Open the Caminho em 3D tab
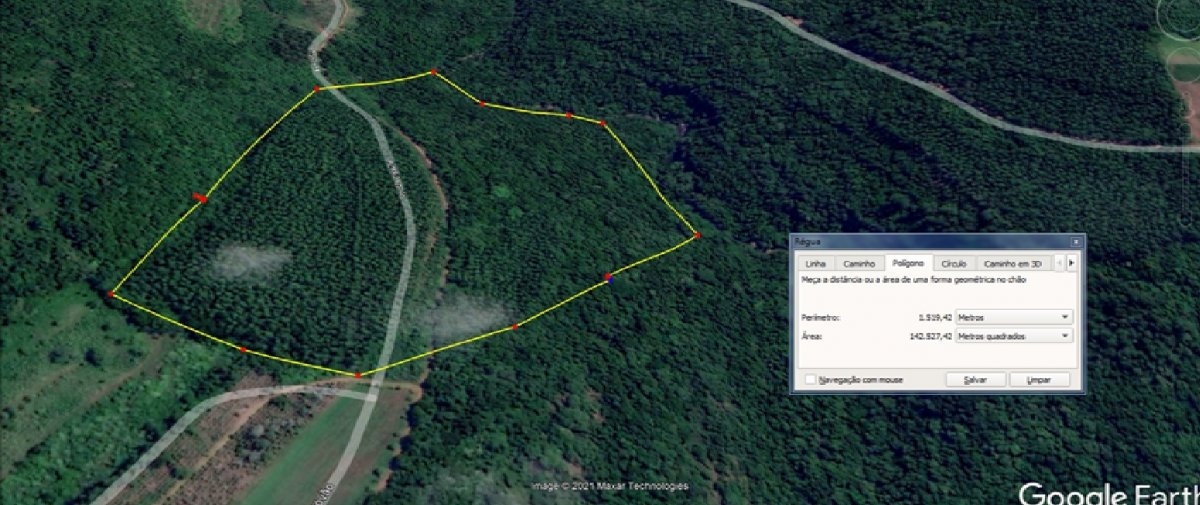The height and width of the screenshot is (505, 1200). [1014, 264]
